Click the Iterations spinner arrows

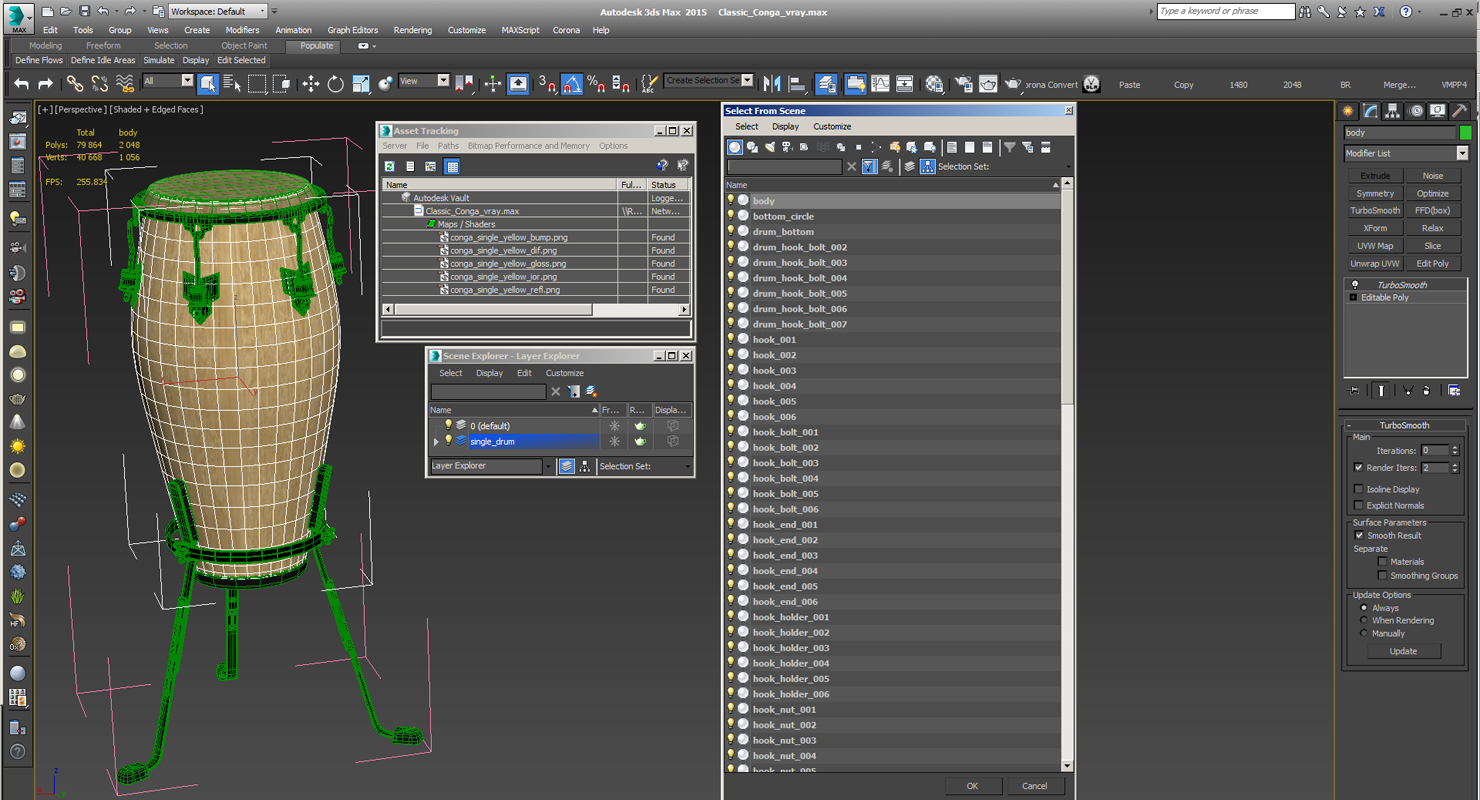pyautogui.click(x=1455, y=451)
